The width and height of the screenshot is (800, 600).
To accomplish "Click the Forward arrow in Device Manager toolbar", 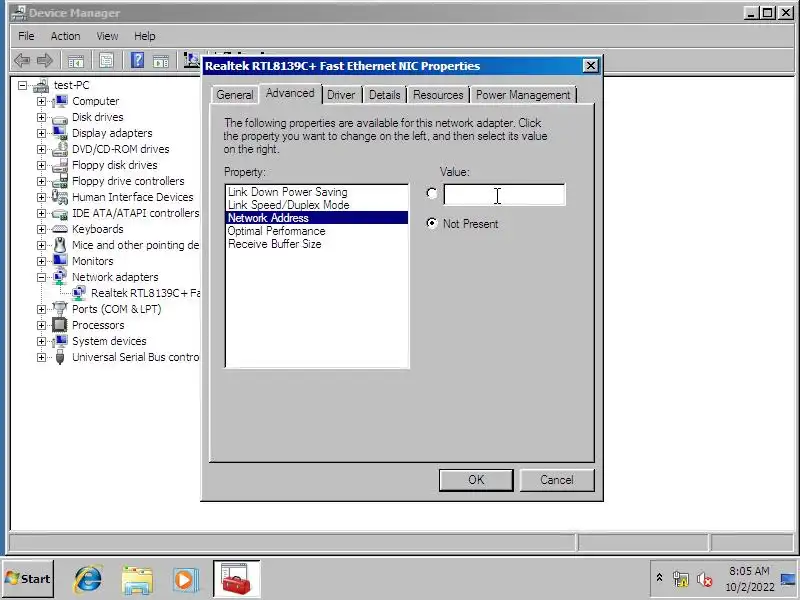I will 45,61.
